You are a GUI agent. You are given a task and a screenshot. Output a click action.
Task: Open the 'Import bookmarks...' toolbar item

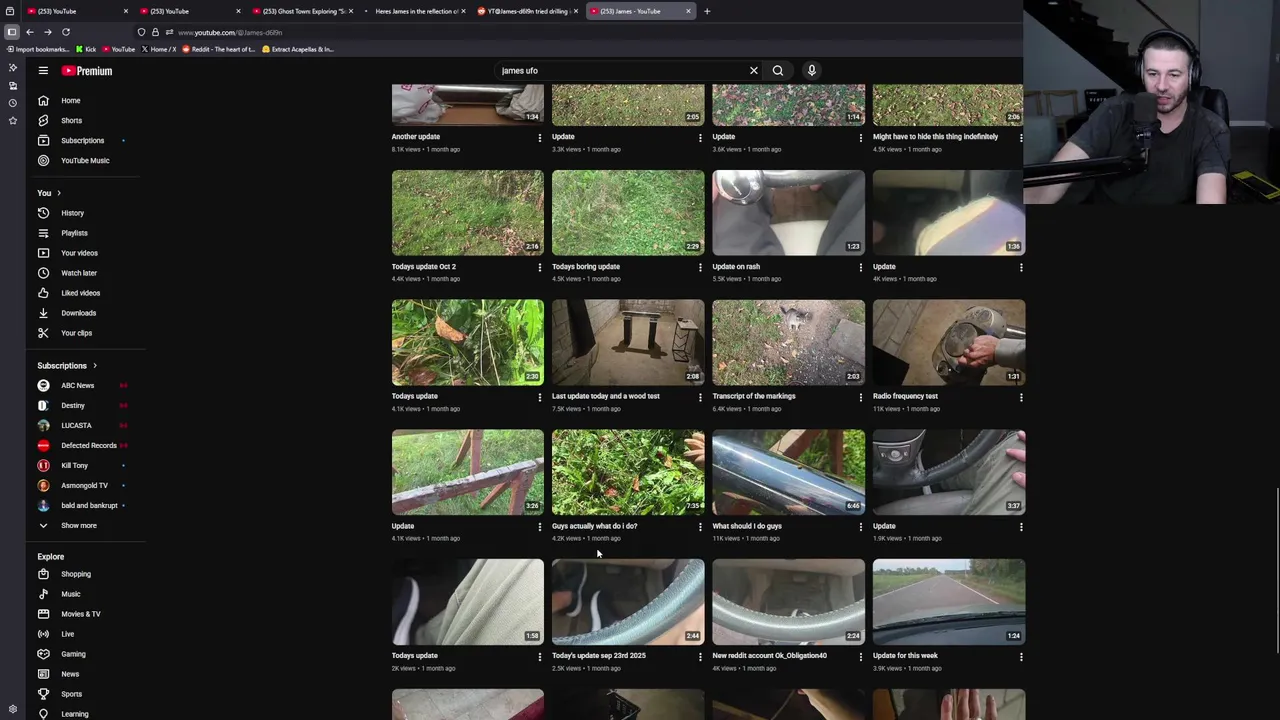(38, 49)
